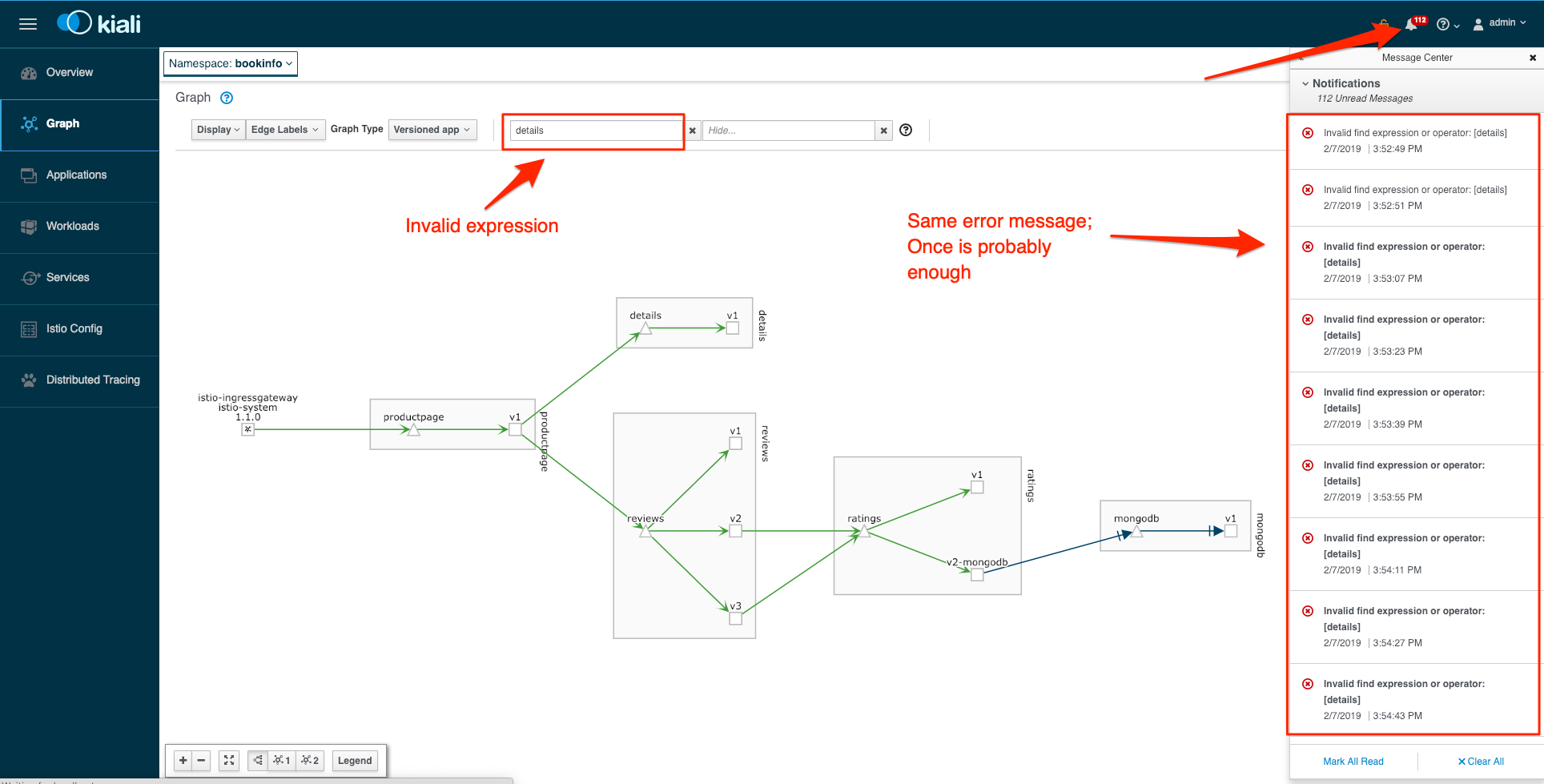The height and width of the screenshot is (784, 1544).
Task: Open the unread notification from 3:53:39 PM
Action: coord(1414,408)
